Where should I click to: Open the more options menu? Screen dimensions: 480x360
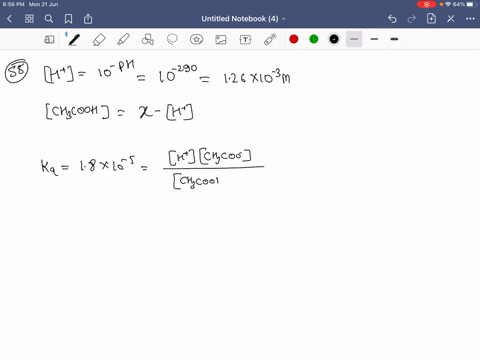tap(470, 19)
